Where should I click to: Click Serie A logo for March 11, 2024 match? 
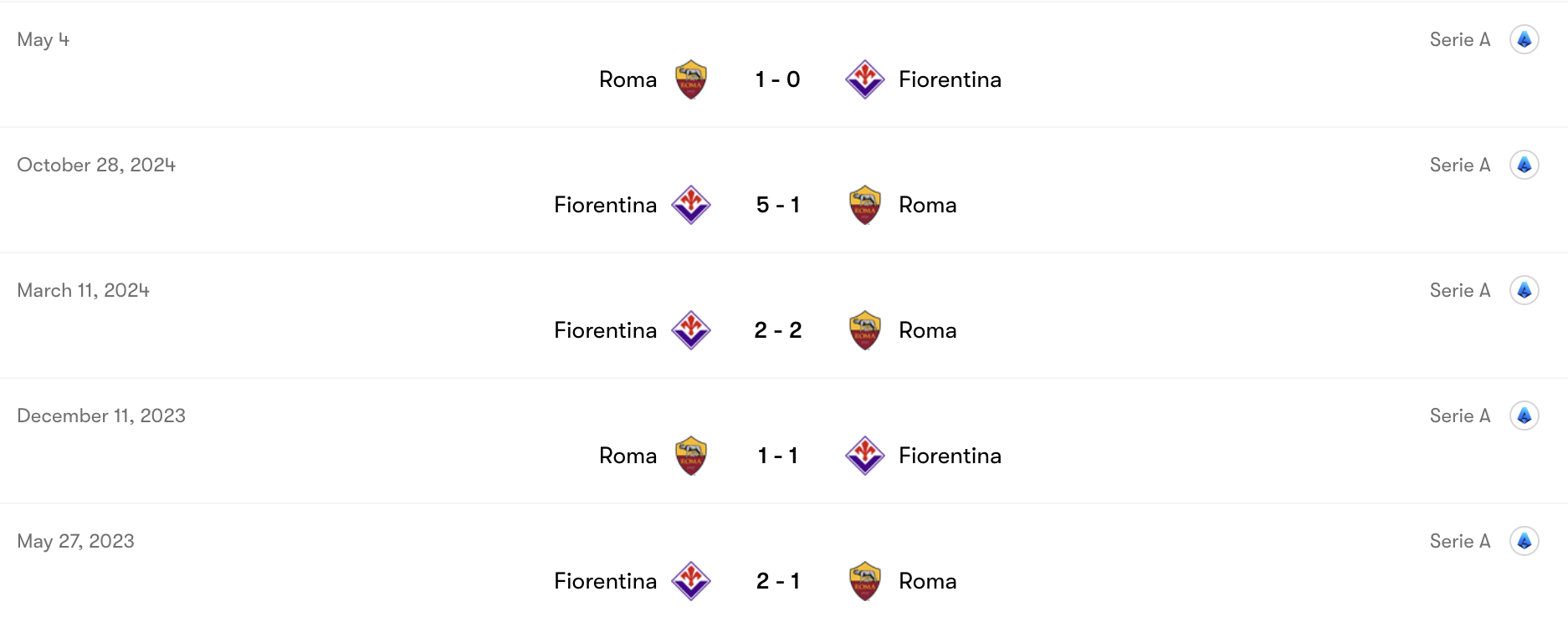click(x=1524, y=290)
